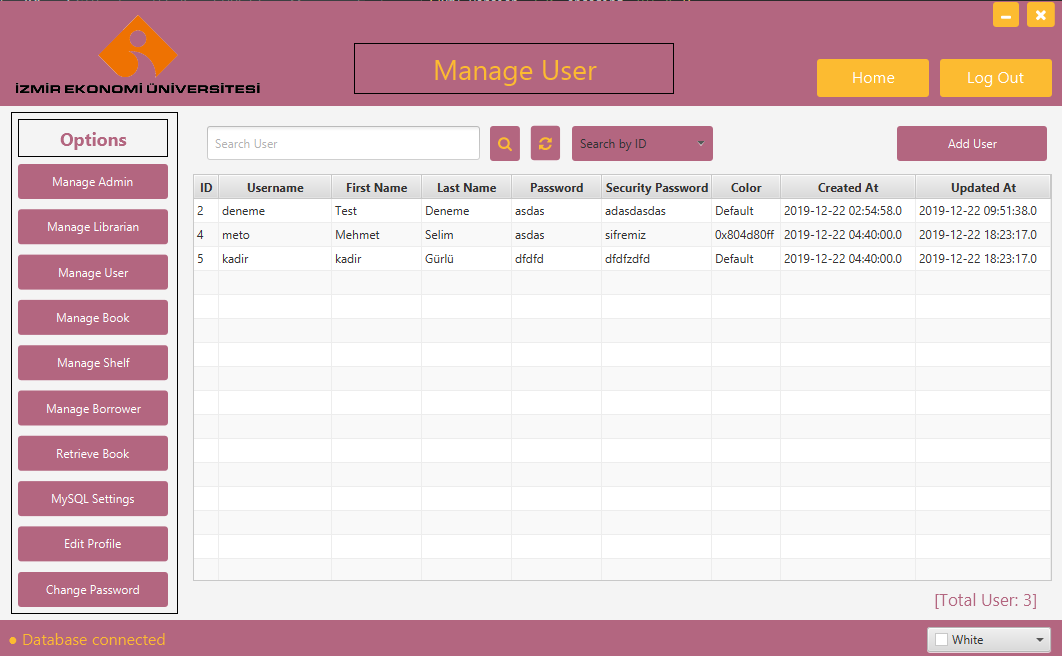Click security password cell dfdfzdfd
The image size is (1062, 656).
(657, 259)
